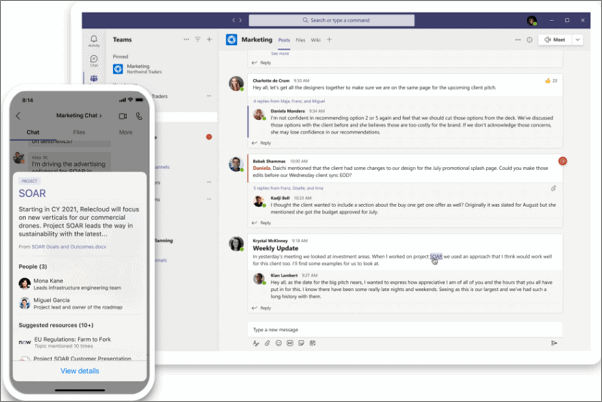Click the red unread badge in channel list
602x402 pixels.
209,137
